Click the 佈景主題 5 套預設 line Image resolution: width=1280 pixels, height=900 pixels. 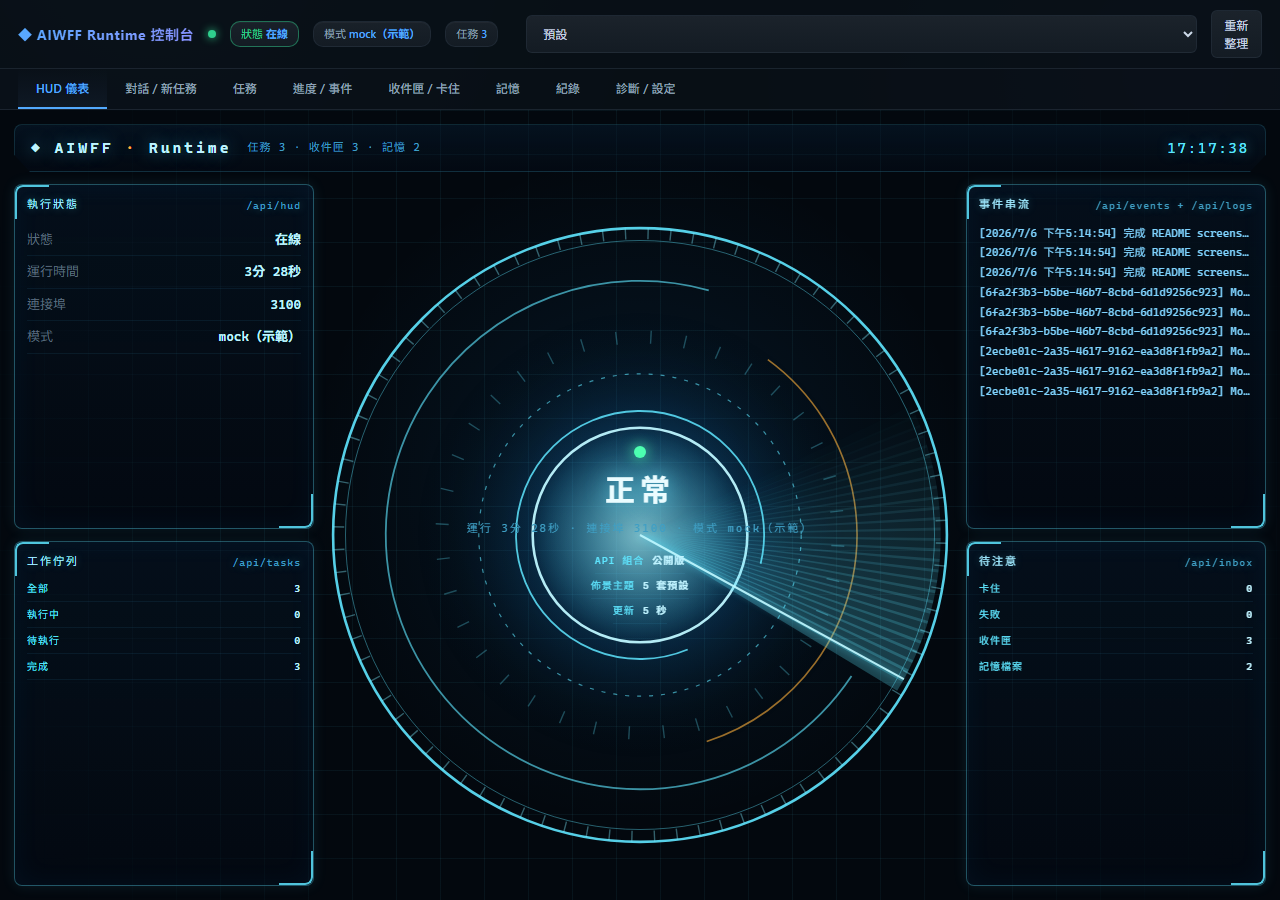pyautogui.click(x=640, y=586)
